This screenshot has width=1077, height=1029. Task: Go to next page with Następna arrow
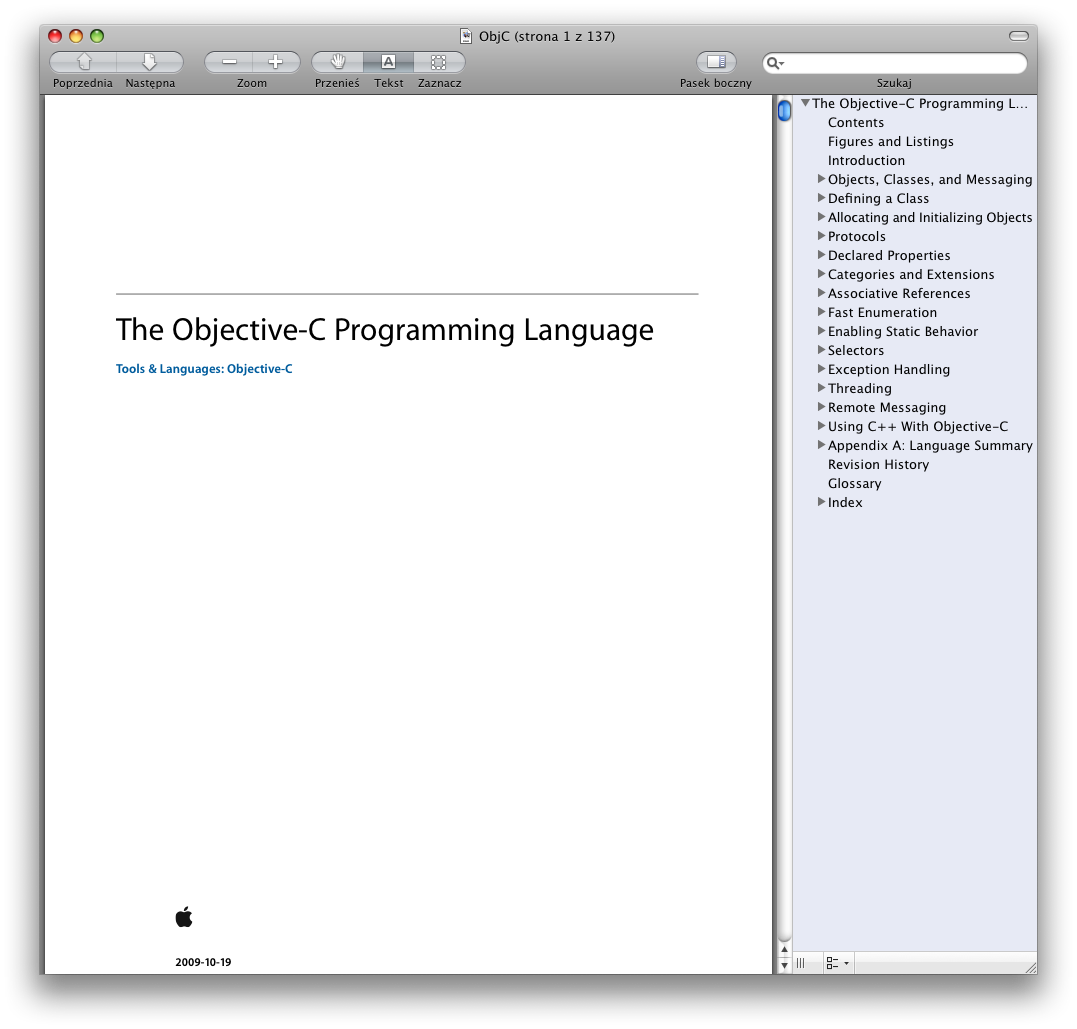coord(149,62)
